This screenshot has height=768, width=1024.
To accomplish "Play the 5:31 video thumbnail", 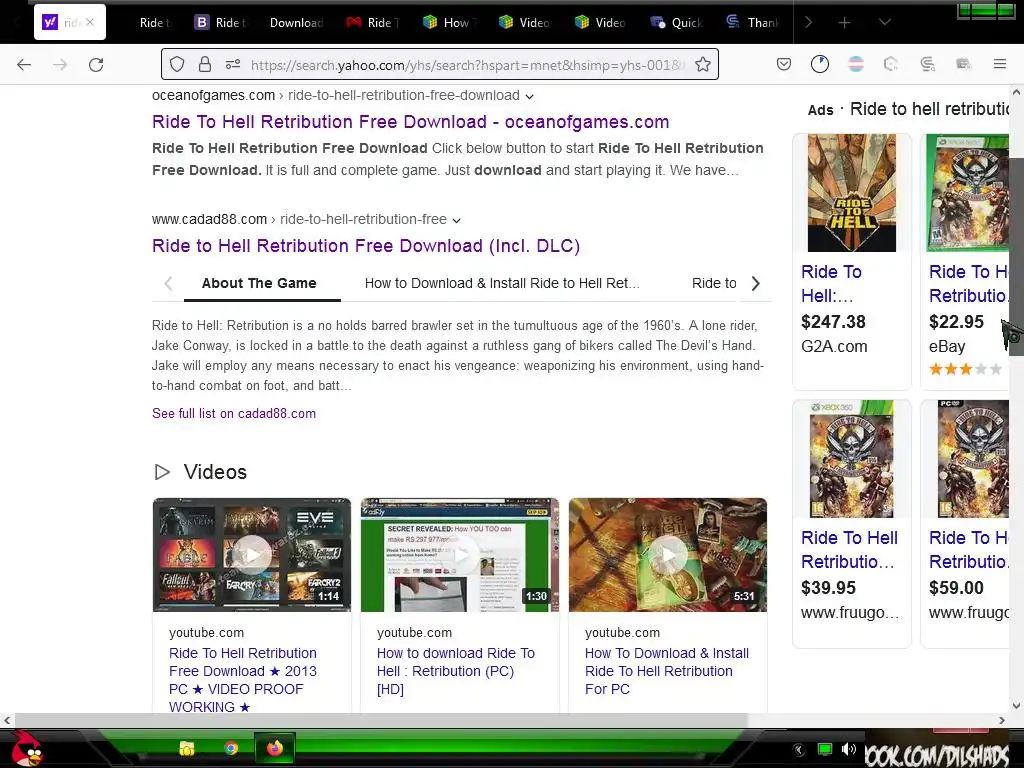I will 667,555.
